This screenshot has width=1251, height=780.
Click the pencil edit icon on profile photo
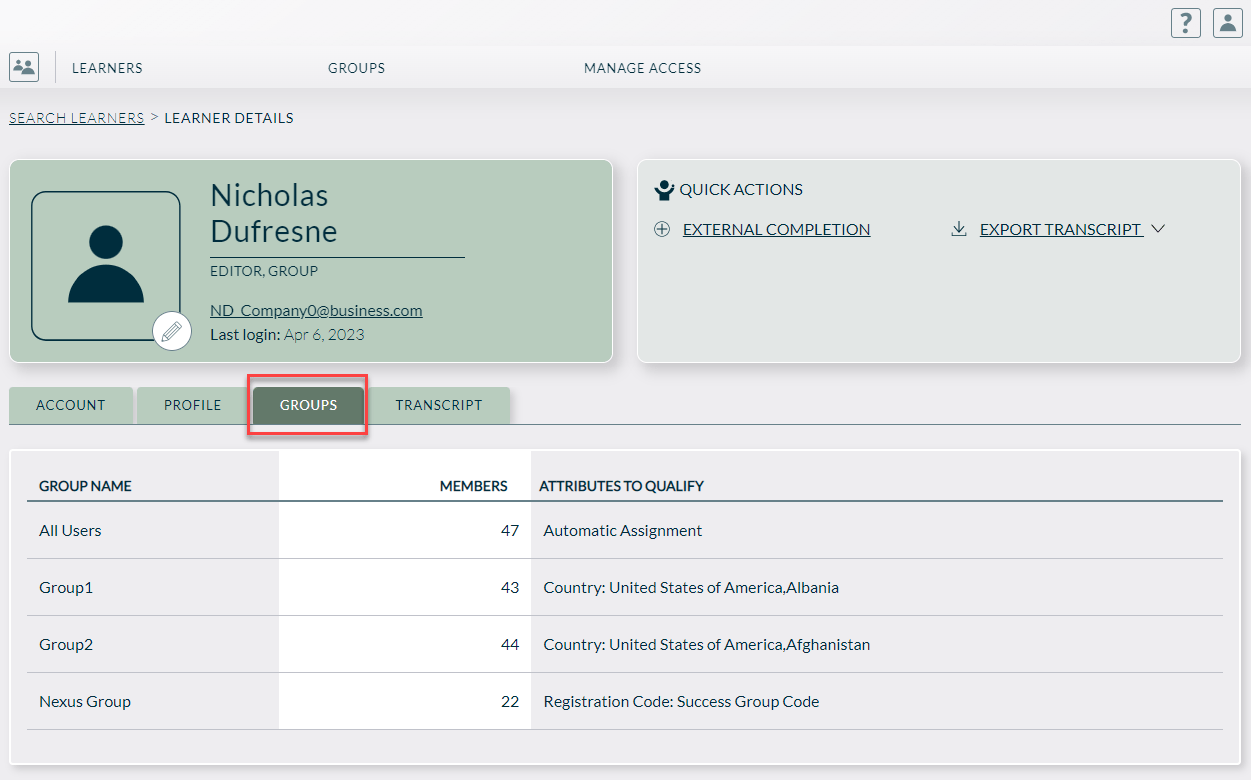point(172,331)
